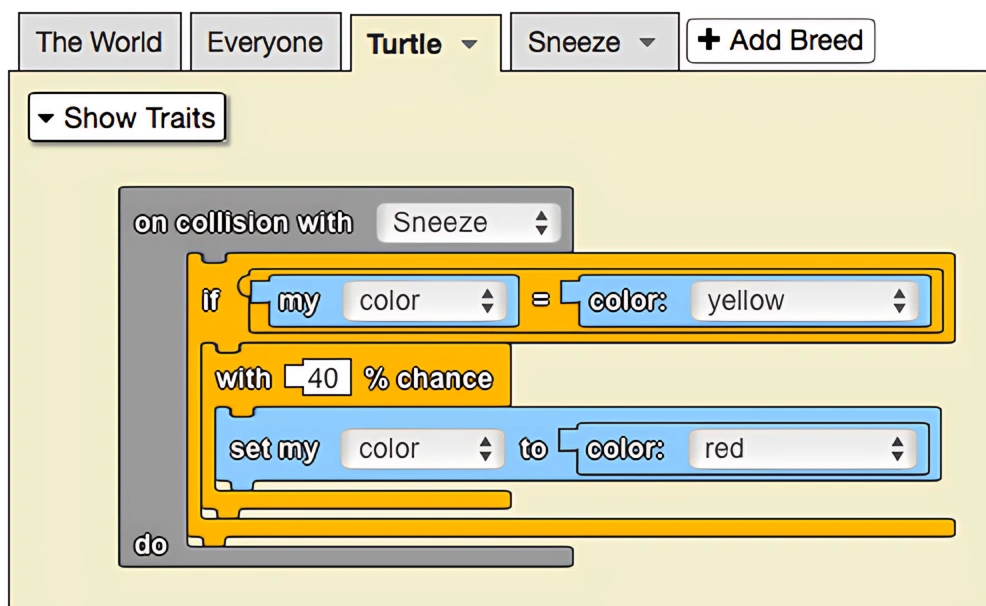Open the trait dropdown in the set my block
Viewport: 986px width, 606px height.
[x=426, y=450]
